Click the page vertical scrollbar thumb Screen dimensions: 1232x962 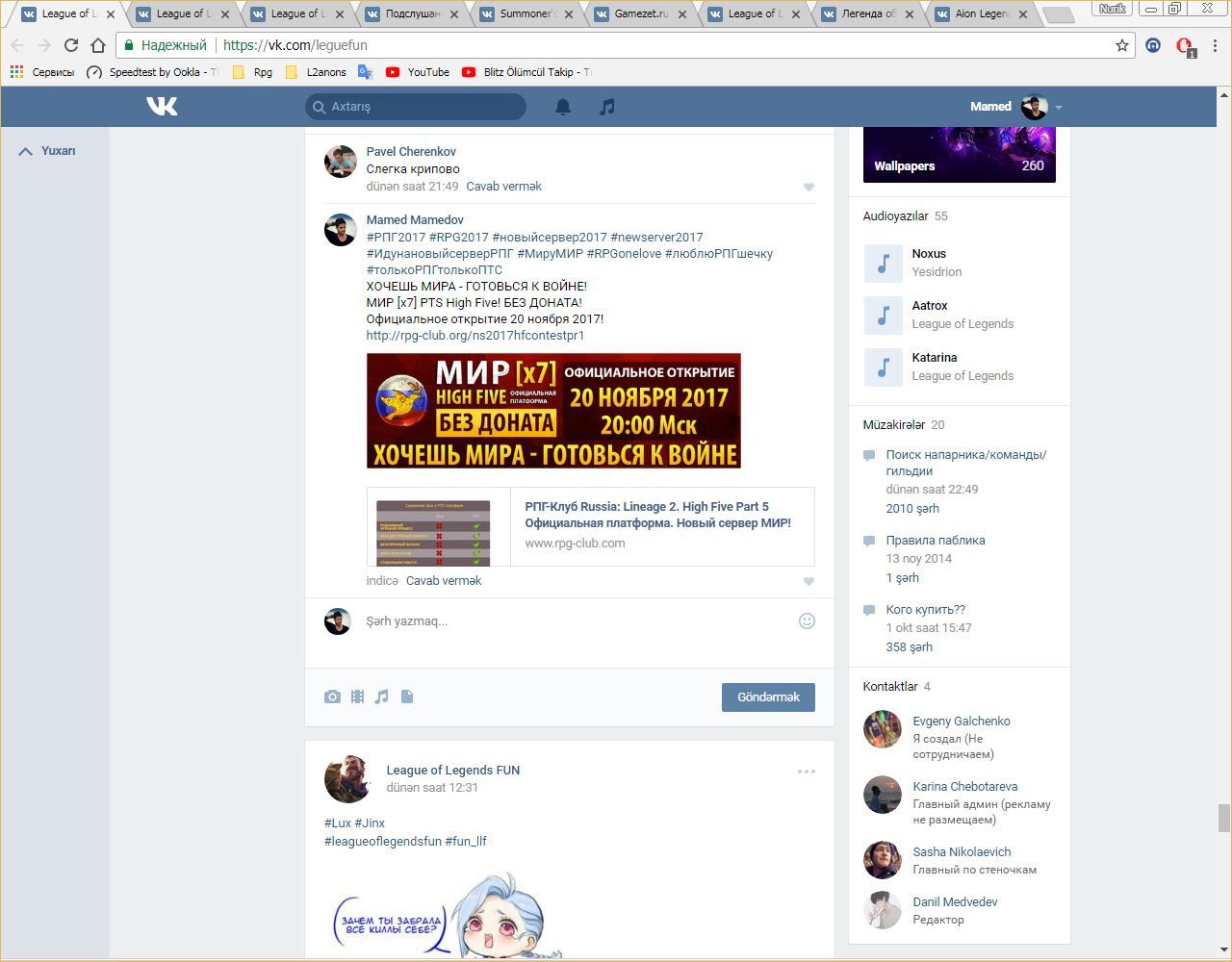[1224, 819]
